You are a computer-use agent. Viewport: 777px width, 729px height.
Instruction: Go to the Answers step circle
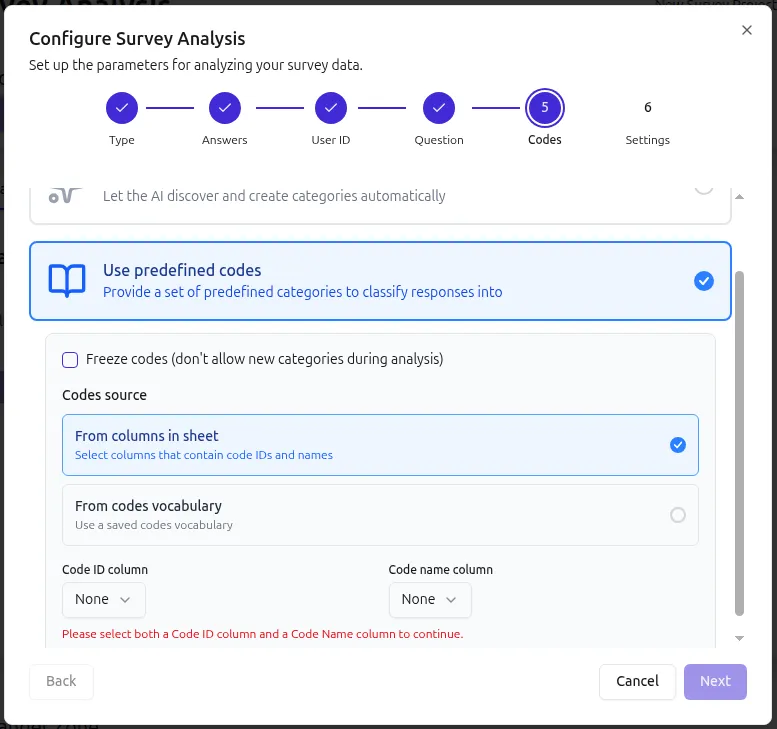click(224, 108)
